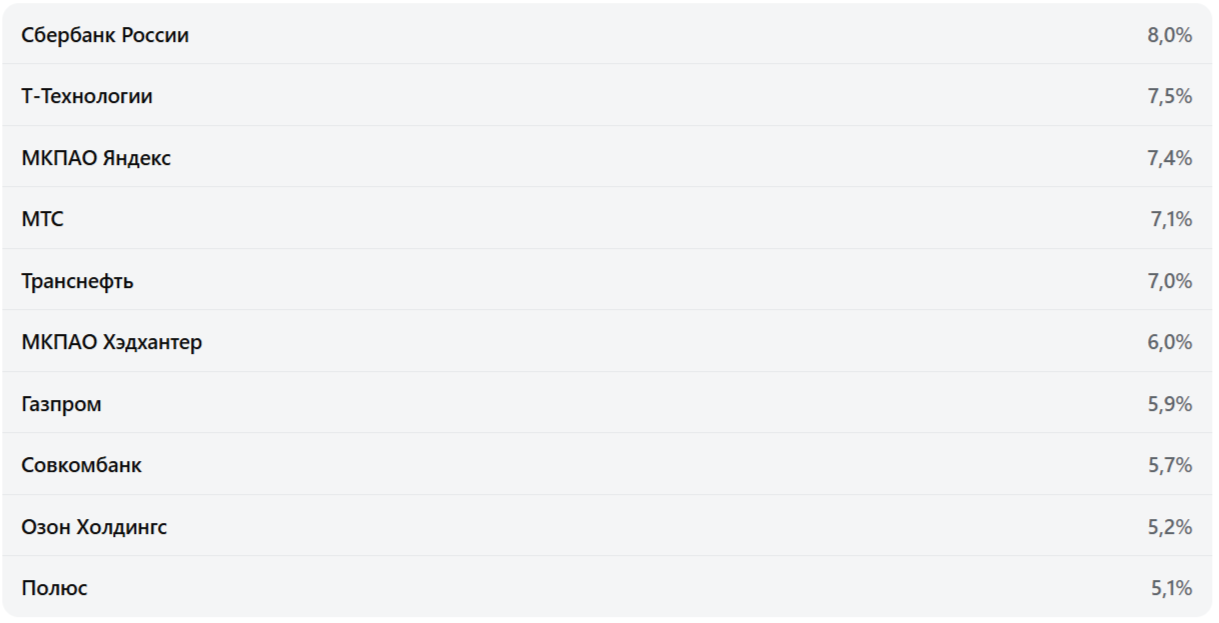Click on Озон Холдингс label
The image size is (1219, 623).
click(x=94, y=527)
